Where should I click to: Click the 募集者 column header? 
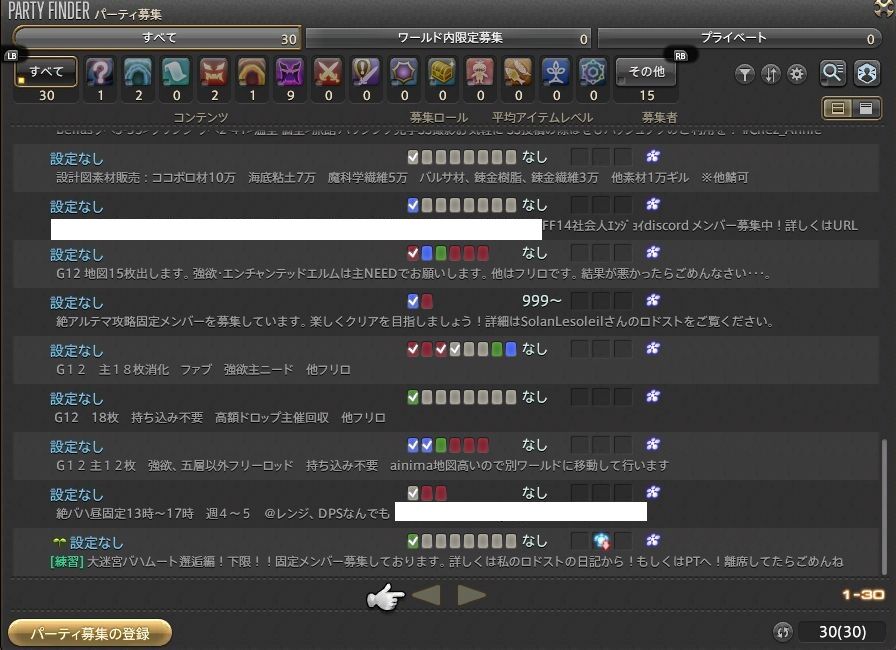click(x=659, y=117)
